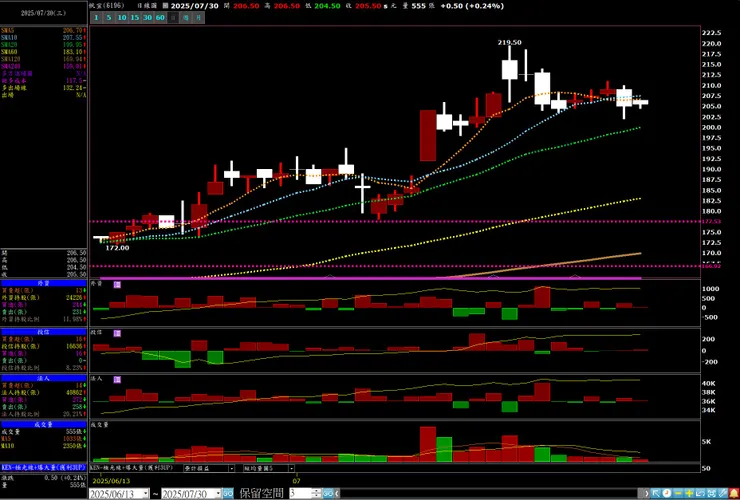The image size is (740, 500).
Task: Switch to 15-minute timeframe
Action: click(135, 17)
